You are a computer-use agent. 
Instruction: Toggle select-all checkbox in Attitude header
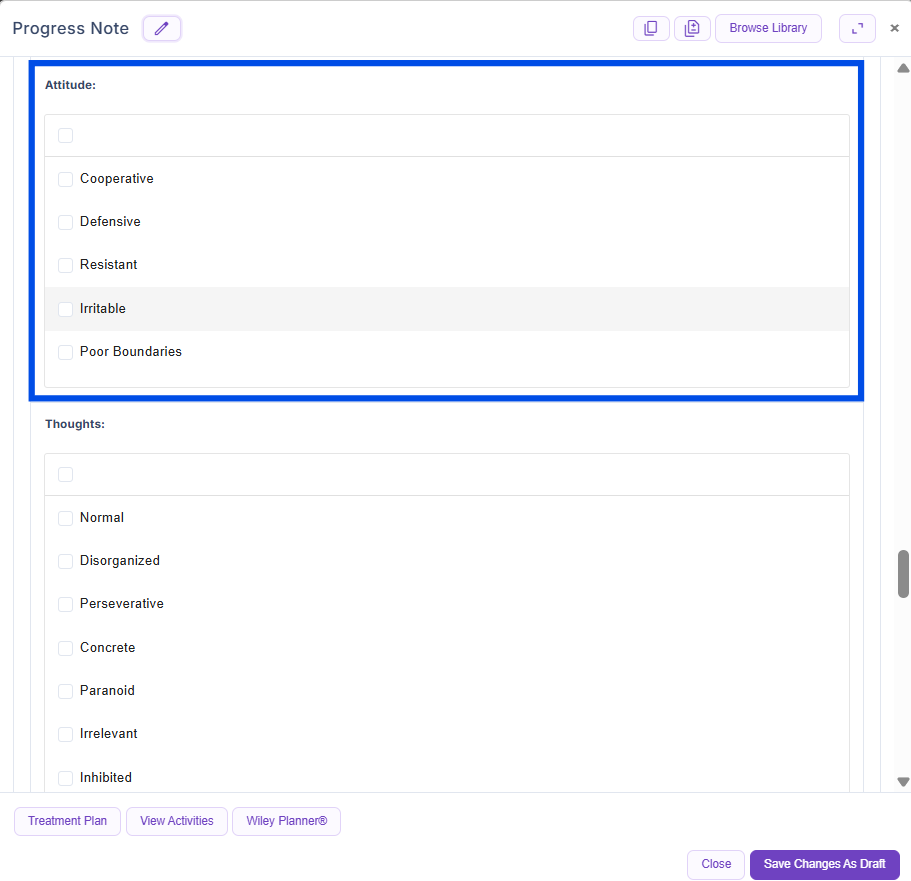[65, 136]
